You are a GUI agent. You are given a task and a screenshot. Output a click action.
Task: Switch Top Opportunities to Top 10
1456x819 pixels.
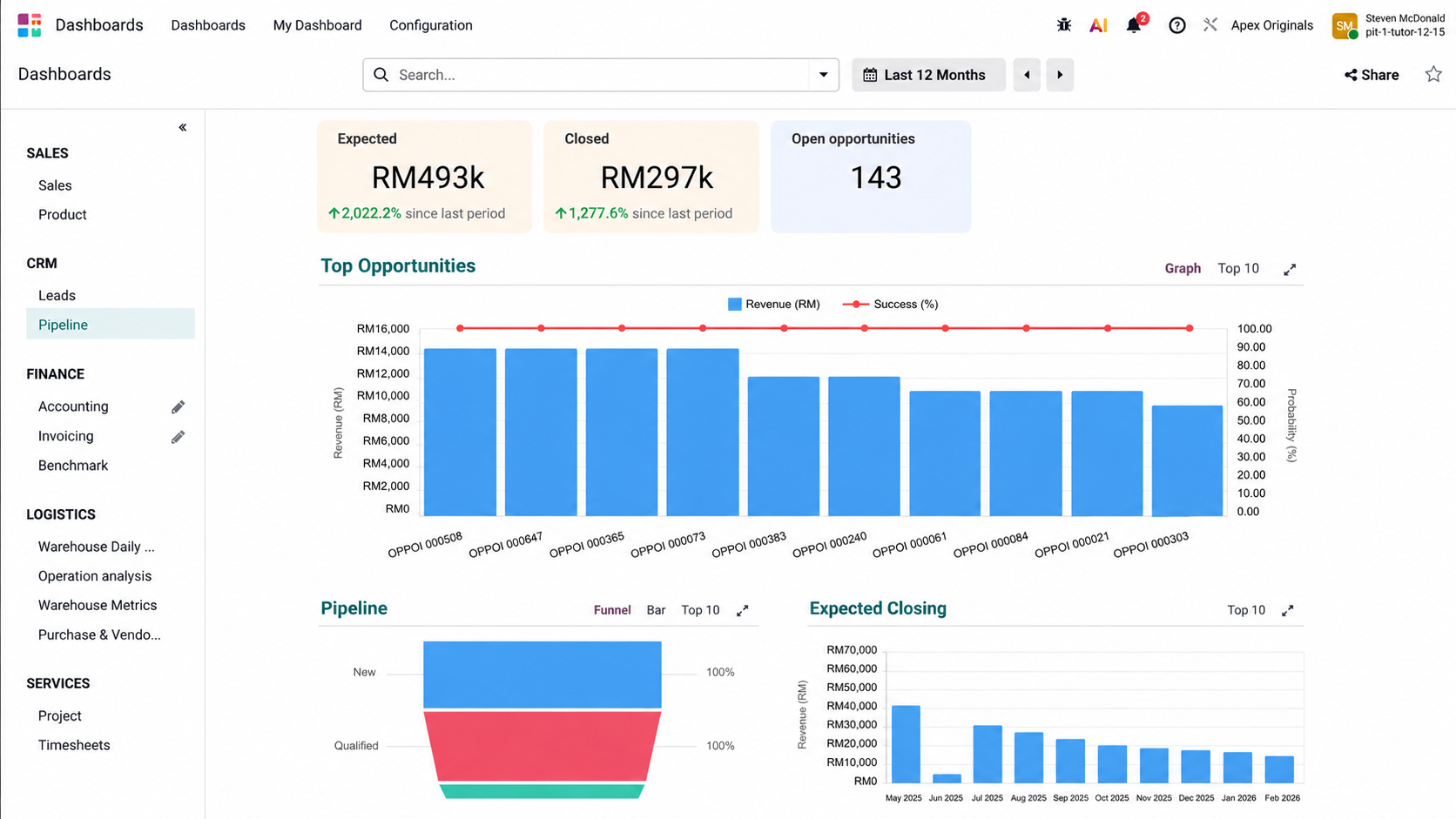click(x=1238, y=269)
